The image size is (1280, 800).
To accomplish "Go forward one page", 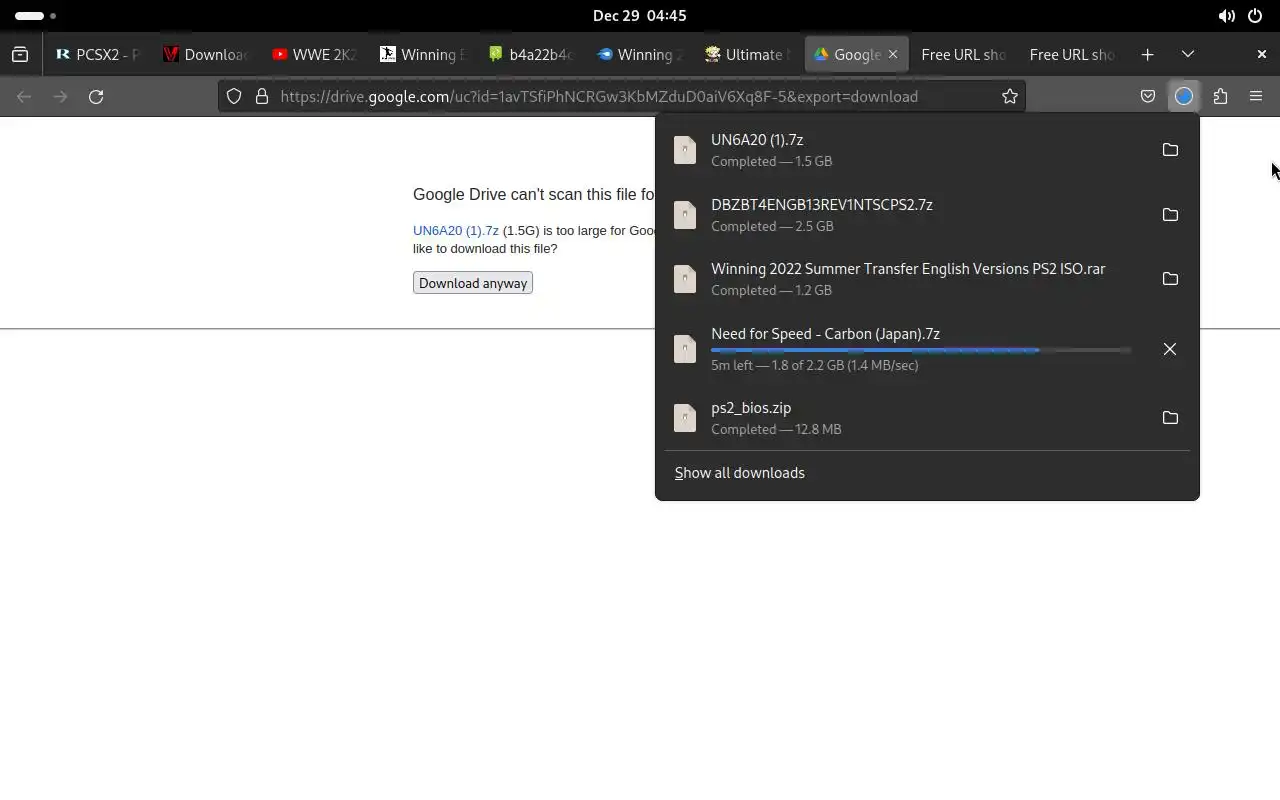I will coord(60,96).
